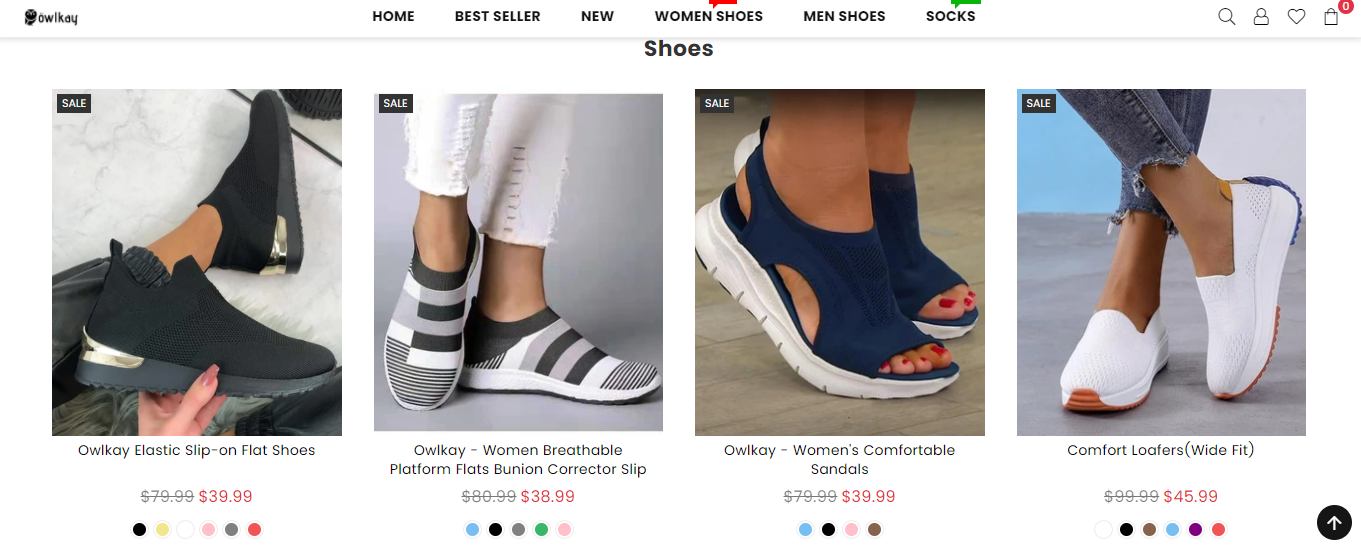Open the BEST SELLER menu

point(497,16)
